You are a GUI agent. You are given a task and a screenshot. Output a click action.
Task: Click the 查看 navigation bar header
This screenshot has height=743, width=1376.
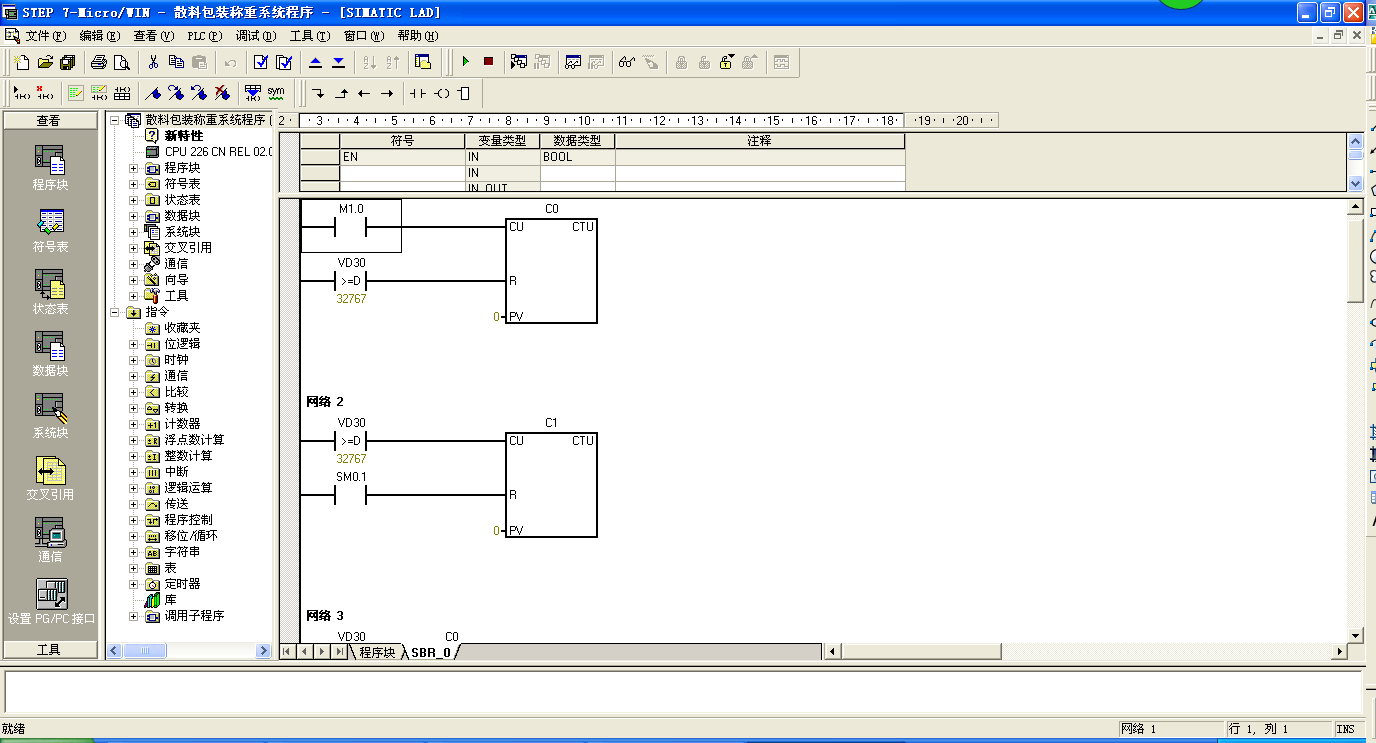pyautogui.click(x=49, y=121)
